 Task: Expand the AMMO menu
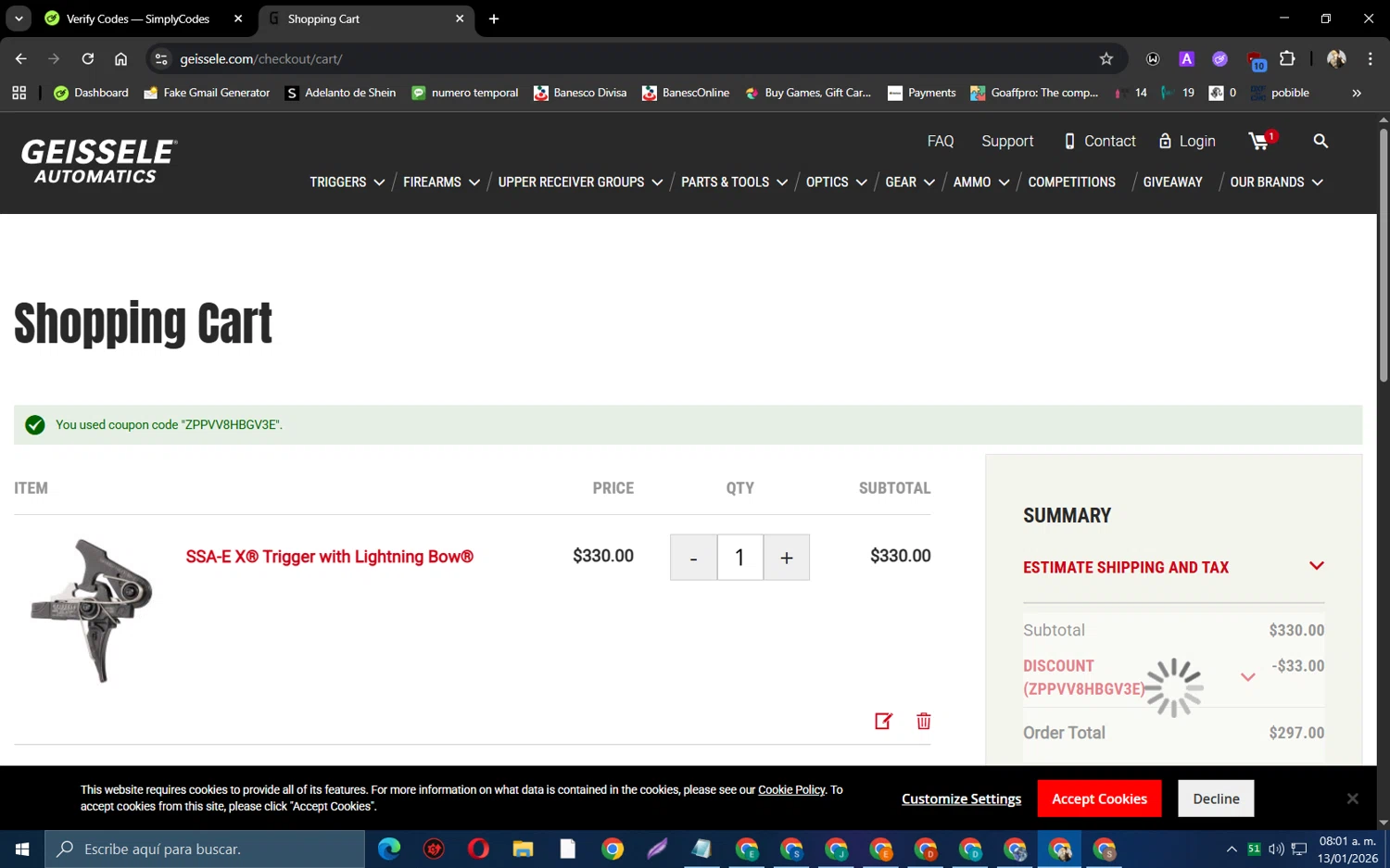[x=981, y=182]
